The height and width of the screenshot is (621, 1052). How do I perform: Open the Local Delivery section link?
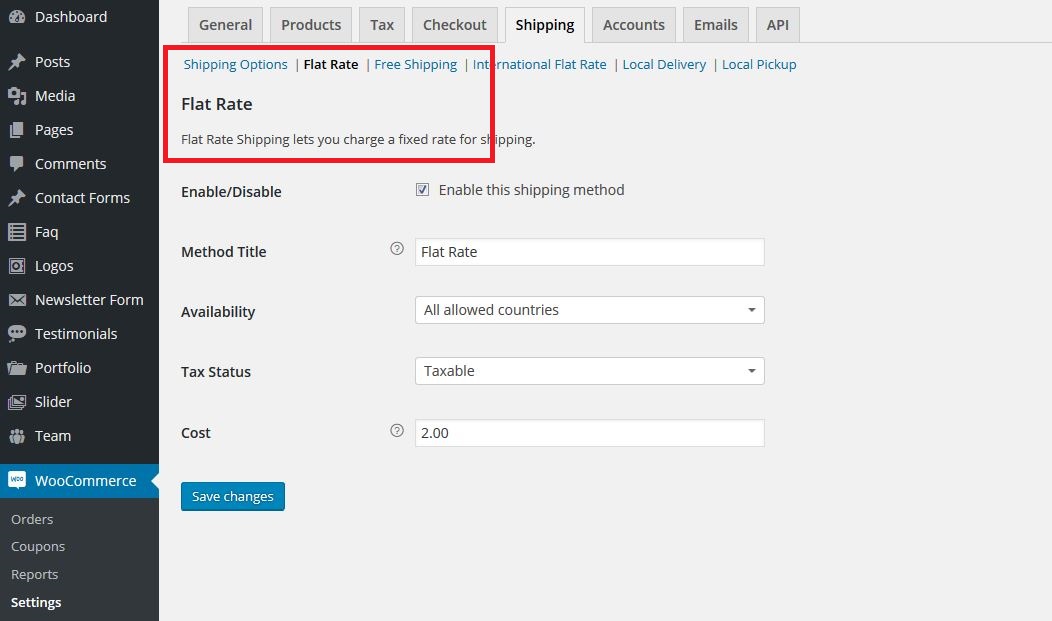(664, 64)
